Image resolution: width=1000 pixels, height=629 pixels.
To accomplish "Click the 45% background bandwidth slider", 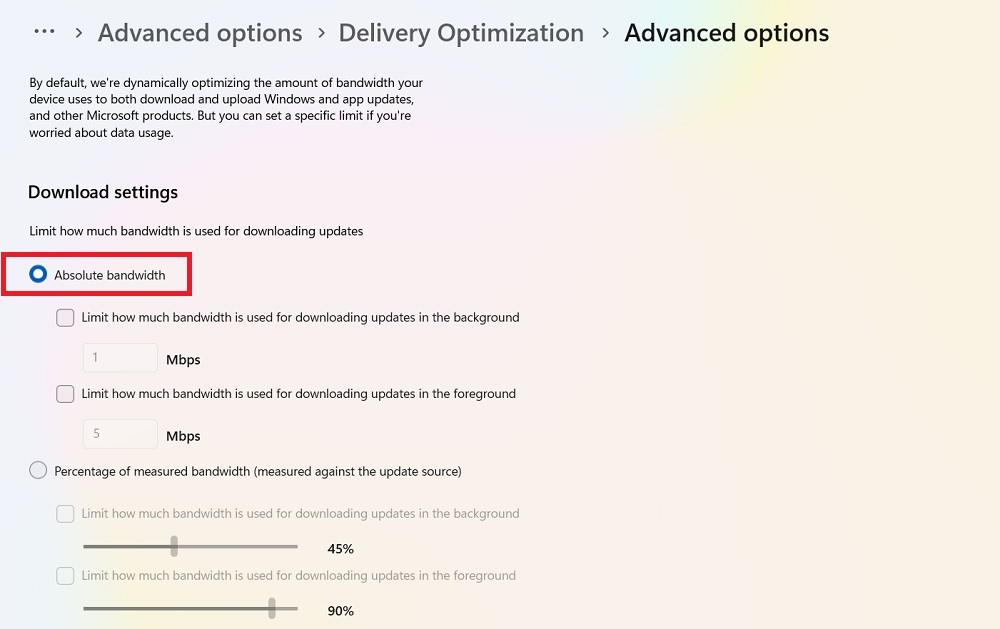I will point(190,546).
